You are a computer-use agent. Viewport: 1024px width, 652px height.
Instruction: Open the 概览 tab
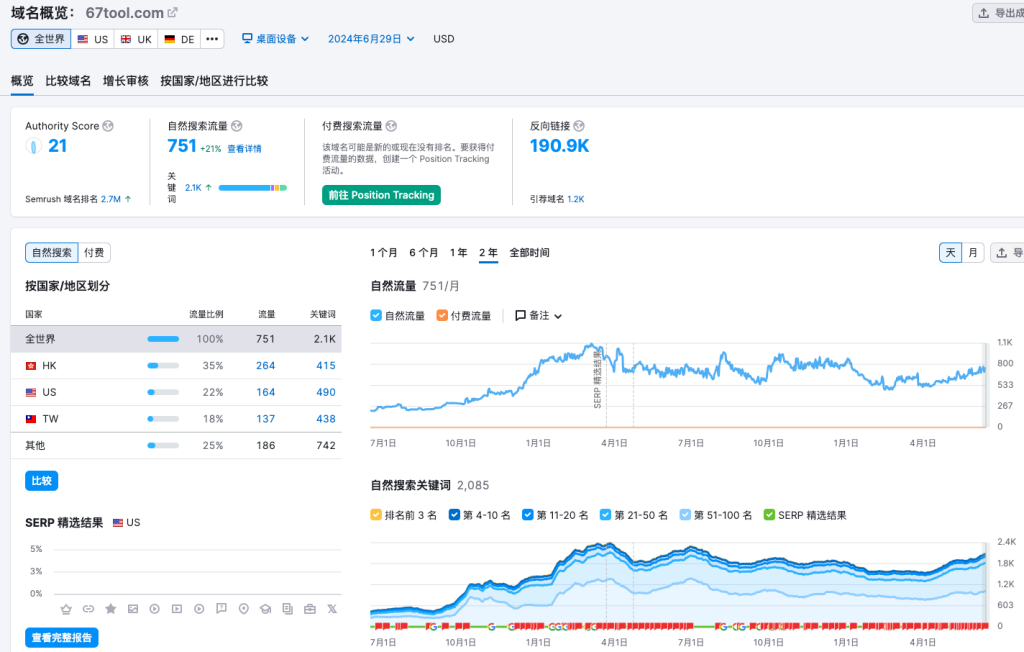click(x=22, y=81)
